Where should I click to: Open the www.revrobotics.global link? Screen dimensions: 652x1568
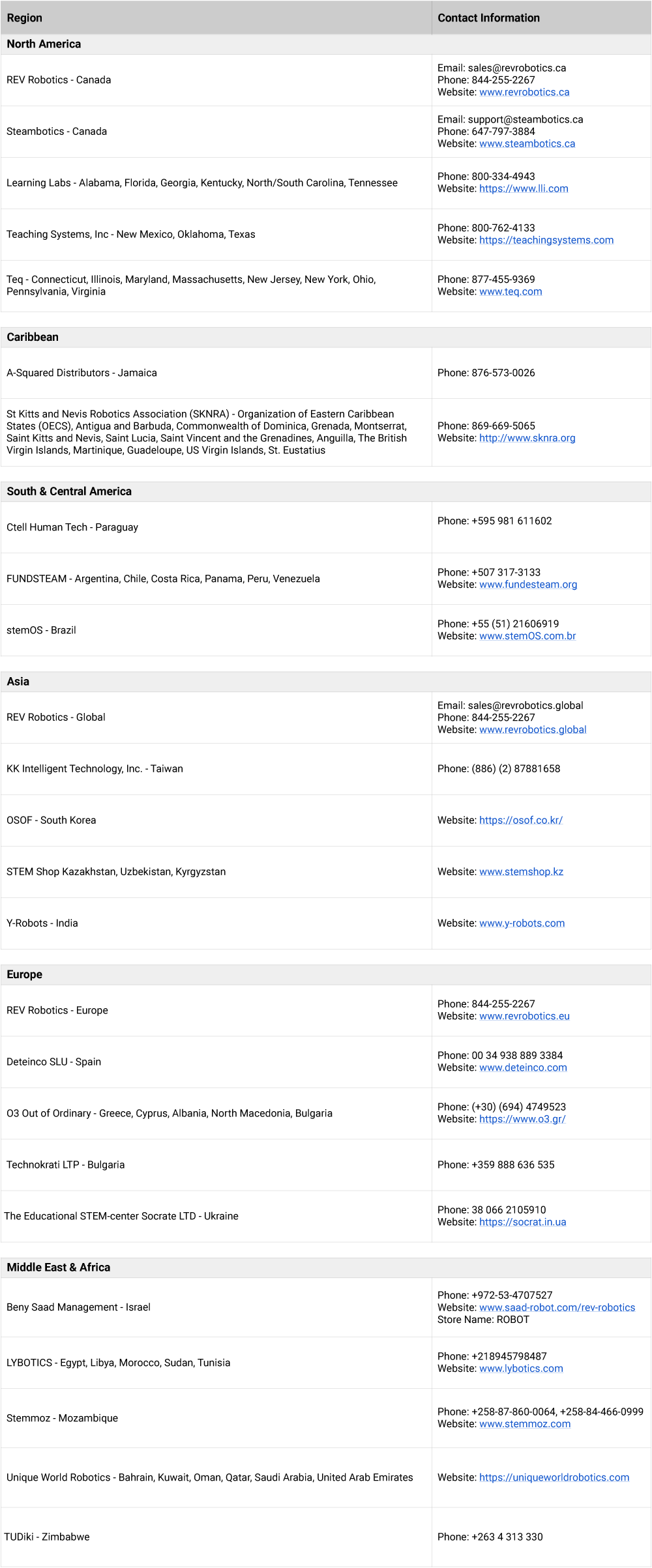point(533,730)
